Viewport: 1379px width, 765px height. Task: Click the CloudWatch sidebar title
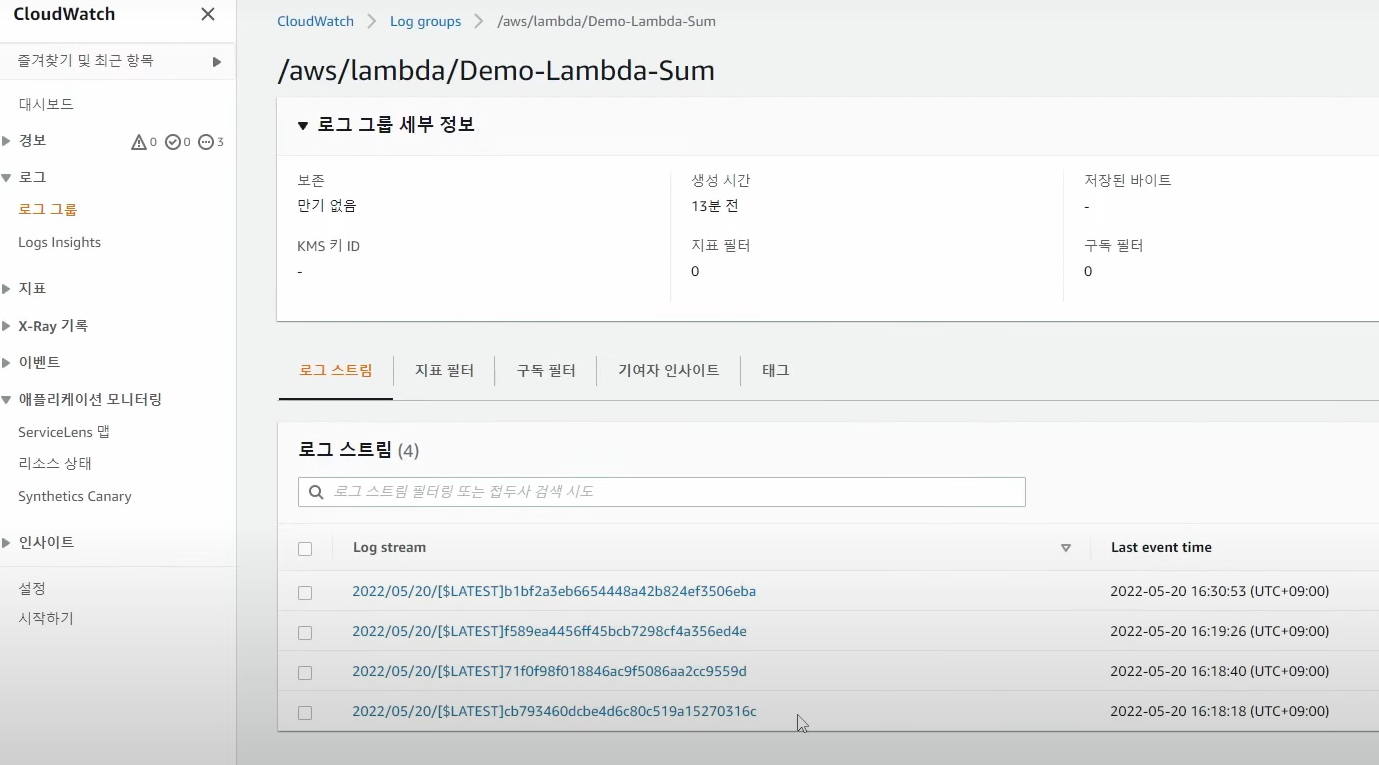(x=64, y=14)
